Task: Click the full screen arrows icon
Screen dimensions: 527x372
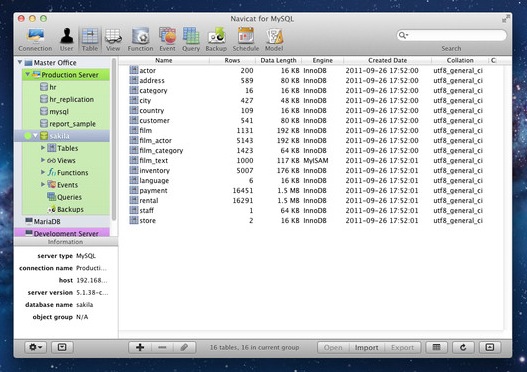Action: 505,19
